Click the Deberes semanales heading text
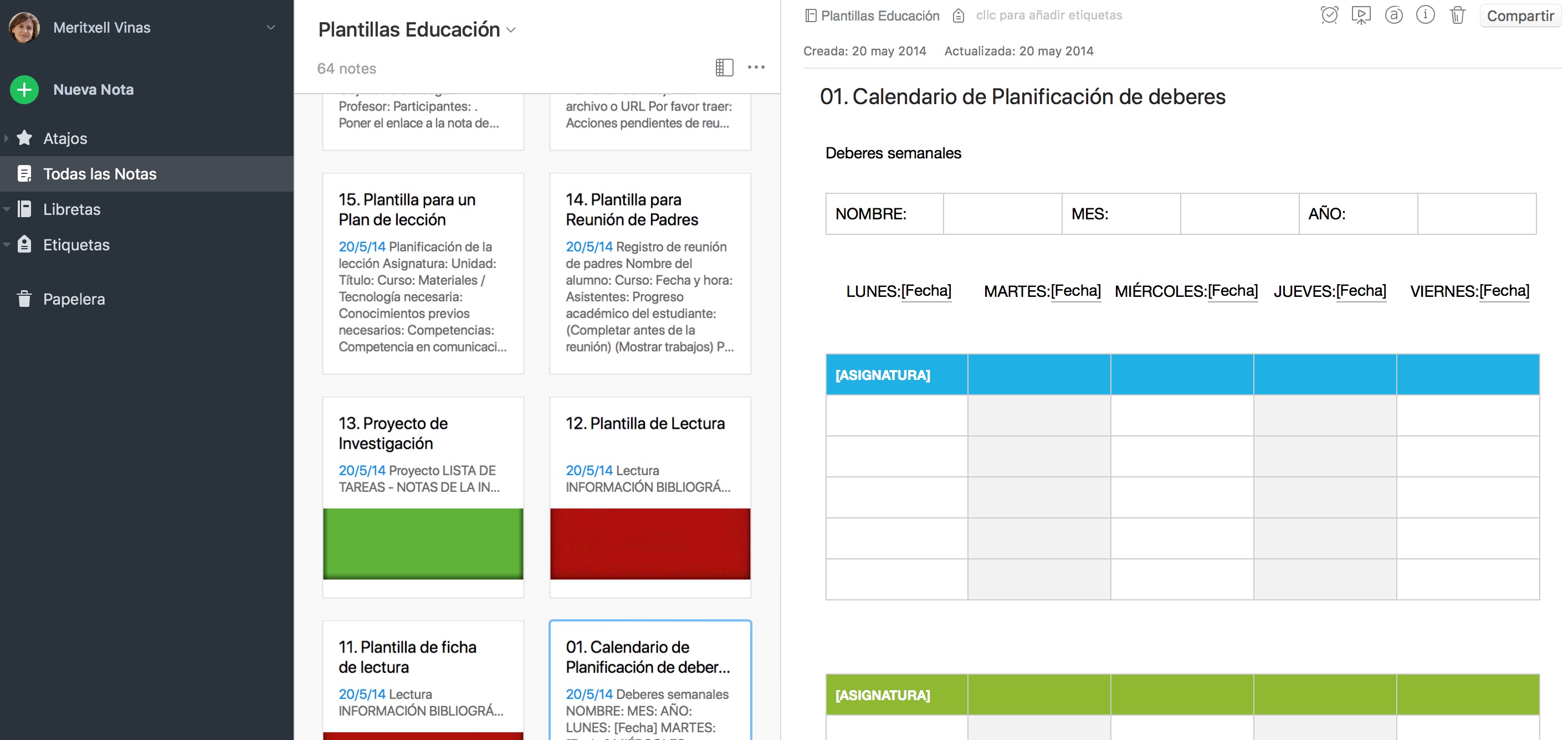1568x740 pixels. click(x=893, y=153)
